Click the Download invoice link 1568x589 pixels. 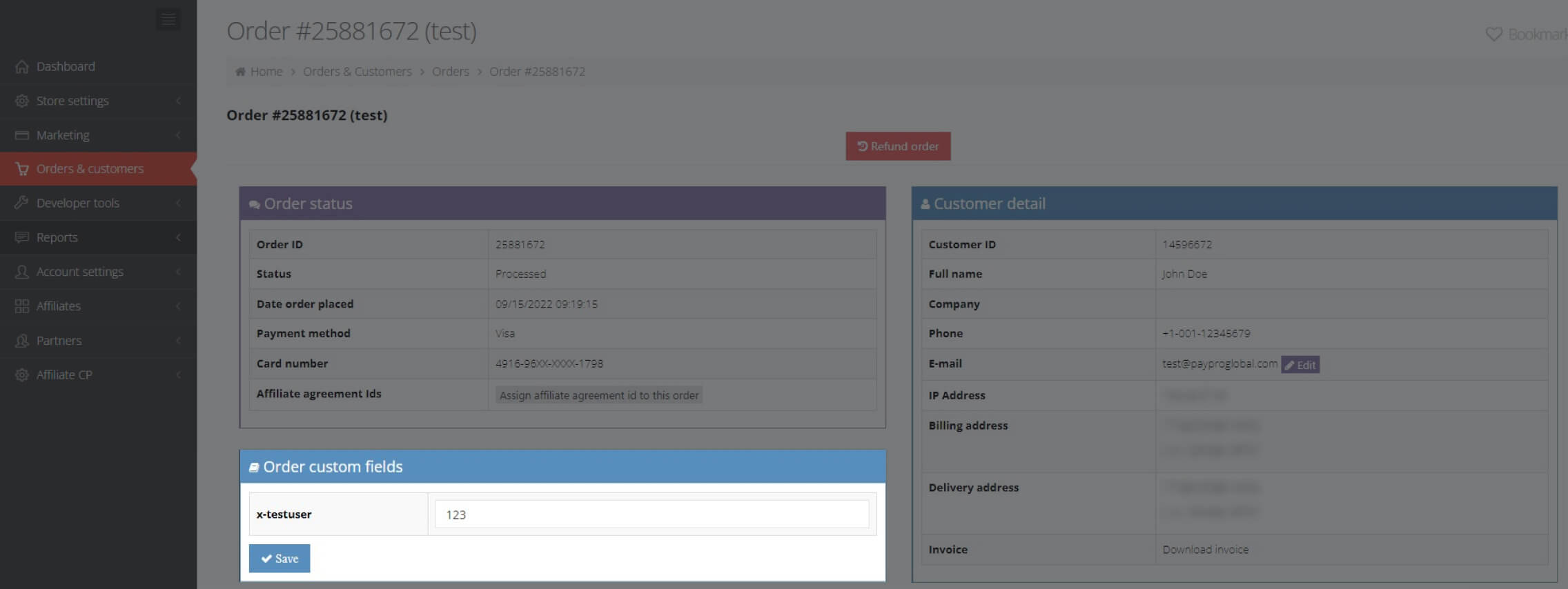[x=1205, y=550]
